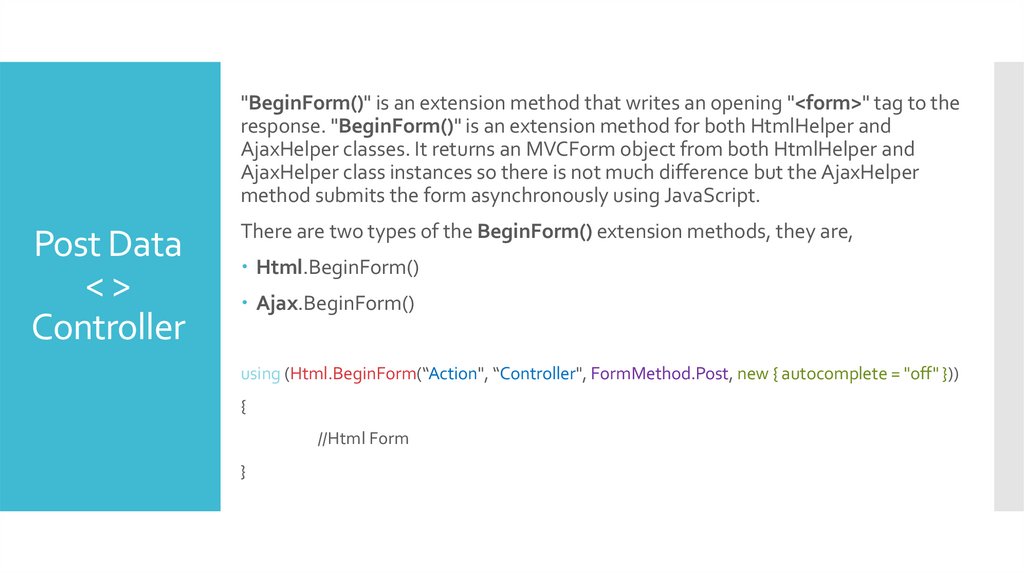Click the closing curly brace line
This screenshot has height=574, width=1024.
(x=243, y=471)
